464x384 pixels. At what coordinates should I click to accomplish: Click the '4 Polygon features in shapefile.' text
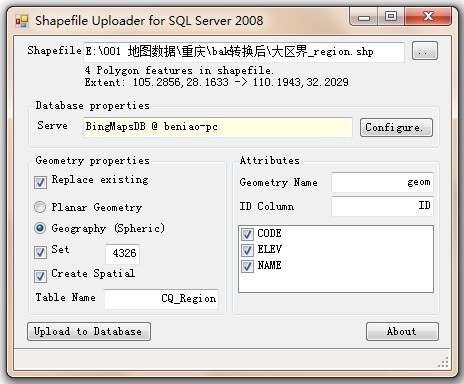coord(179,70)
